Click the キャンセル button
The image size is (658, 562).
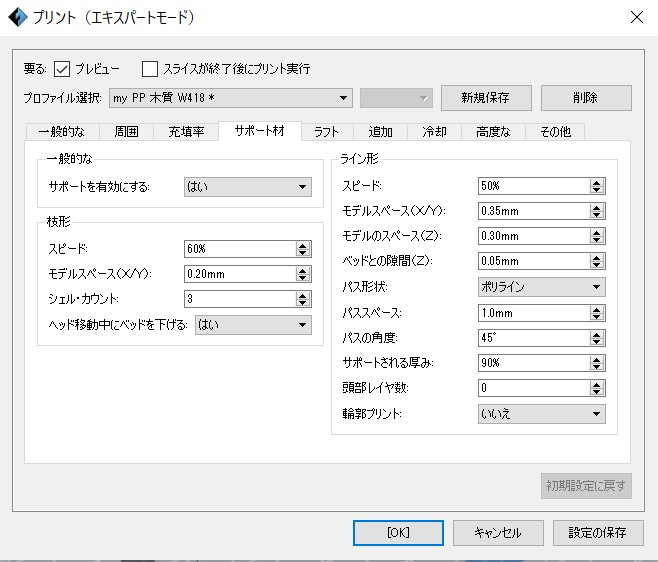click(x=498, y=533)
